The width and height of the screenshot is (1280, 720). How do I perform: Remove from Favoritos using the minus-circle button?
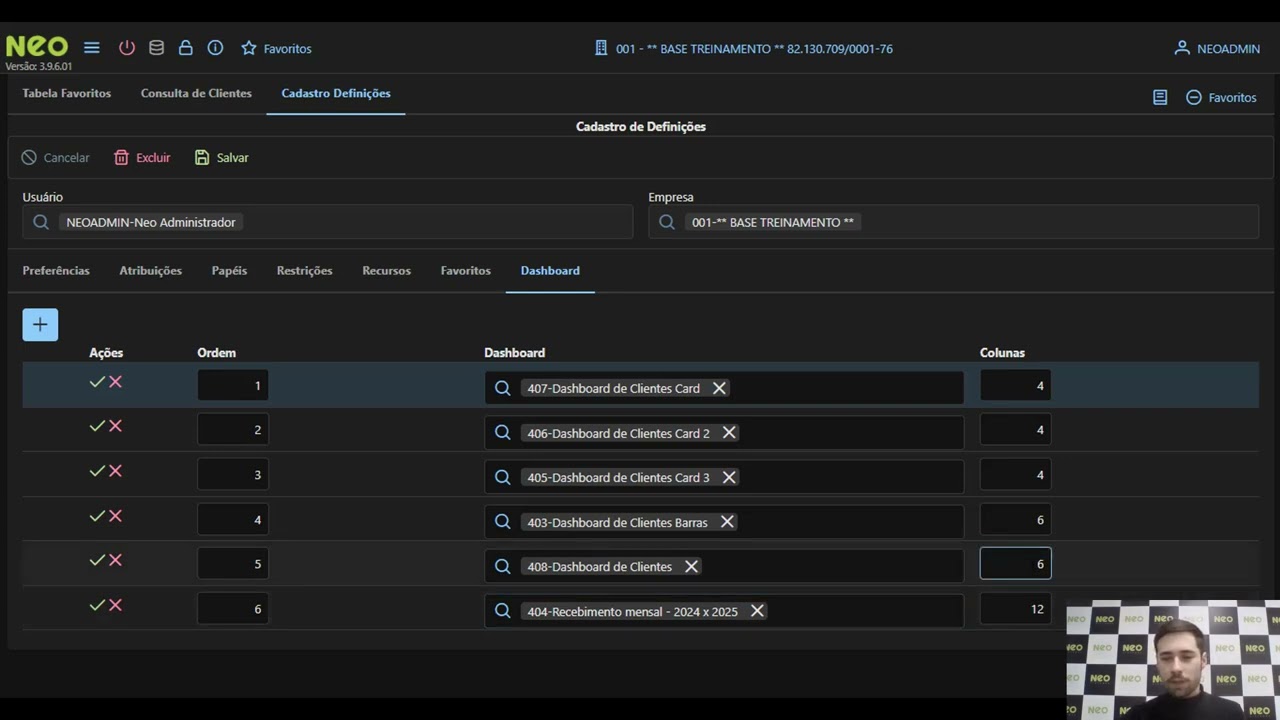1221,97
